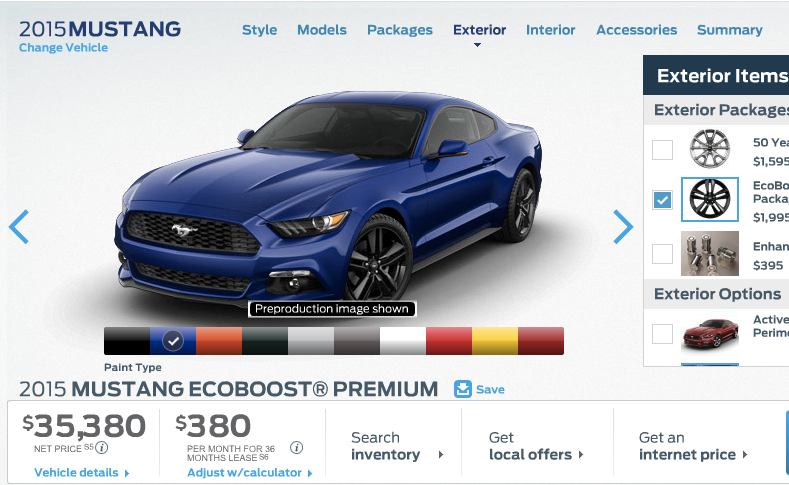Check the 50 Years package checkbox
Screen dimensions: 789x485
pyautogui.click(x=662, y=149)
